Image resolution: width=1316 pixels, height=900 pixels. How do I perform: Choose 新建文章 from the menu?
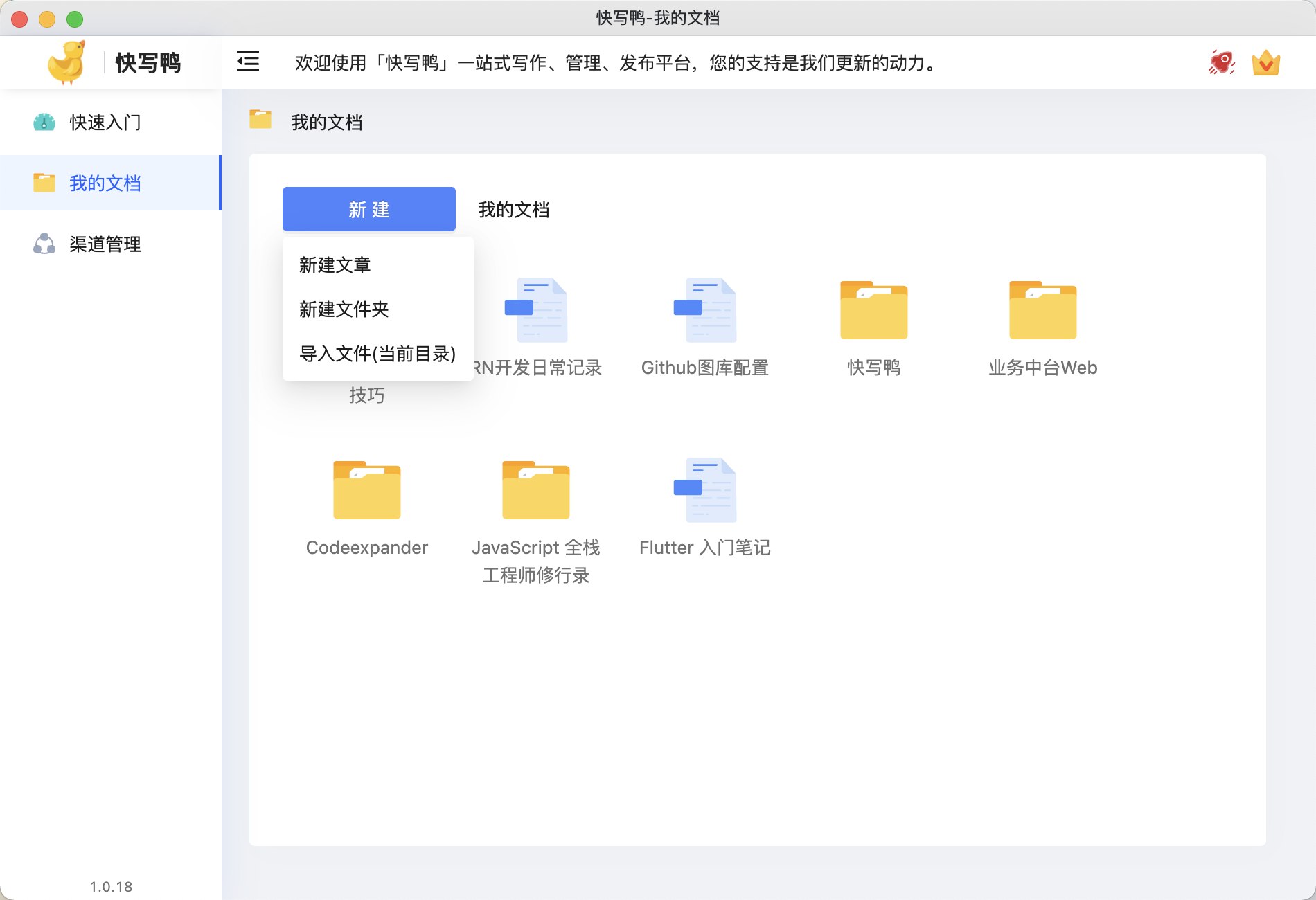tap(335, 264)
